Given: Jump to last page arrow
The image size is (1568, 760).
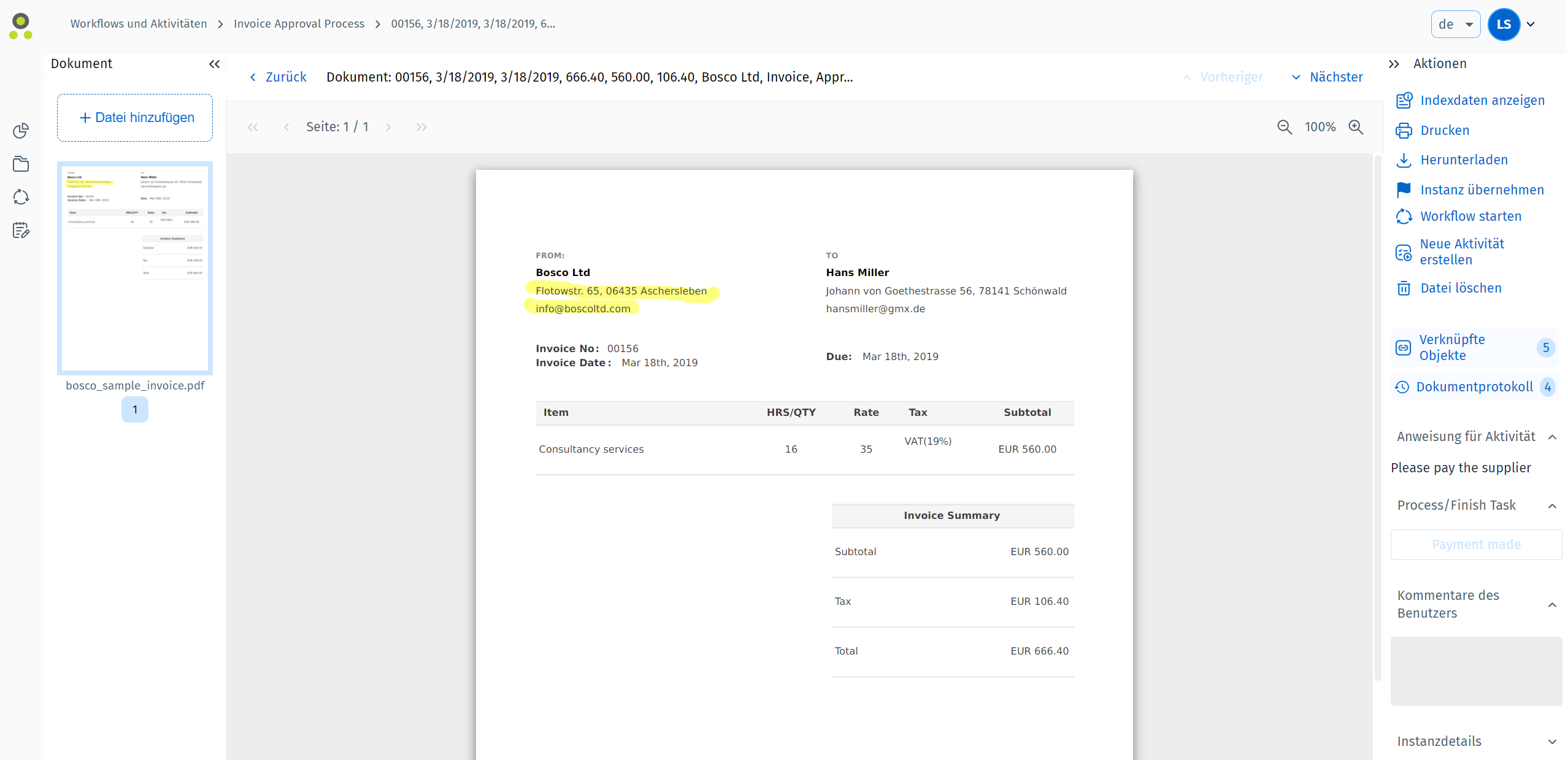Looking at the screenshot, I should point(421,127).
